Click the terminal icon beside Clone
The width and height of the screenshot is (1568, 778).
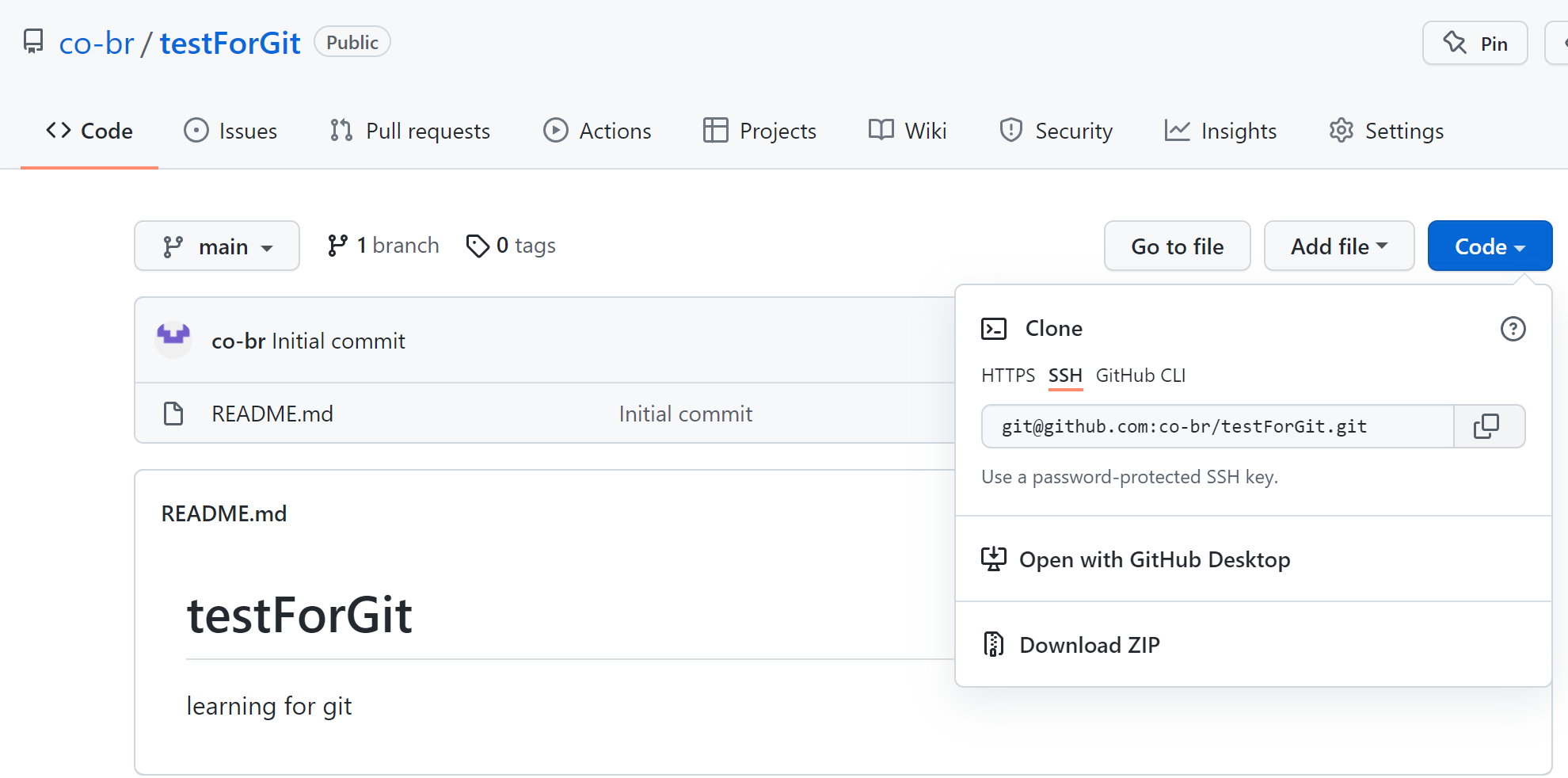point(994,329)
